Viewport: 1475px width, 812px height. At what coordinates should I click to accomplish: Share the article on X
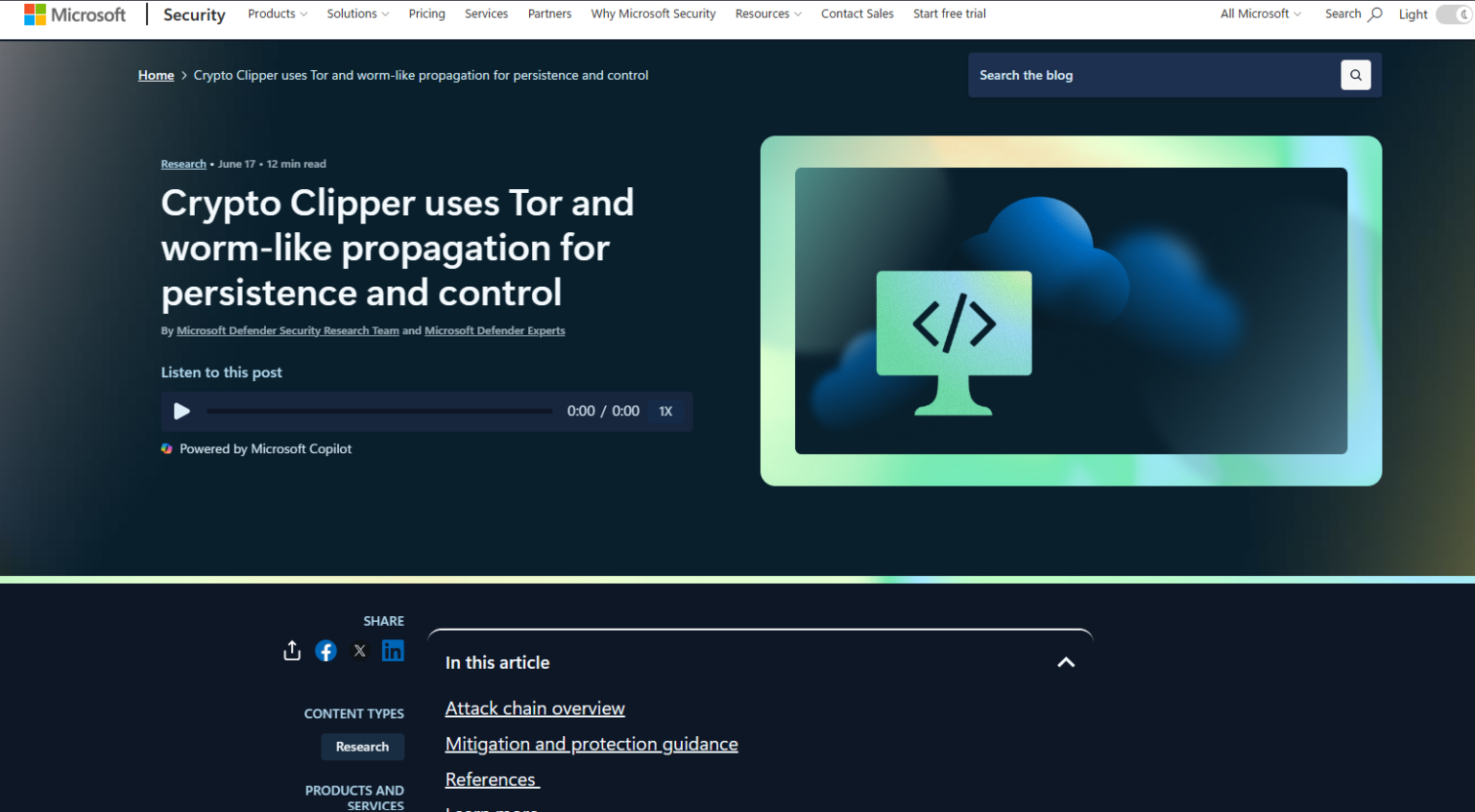pos(360,651)
